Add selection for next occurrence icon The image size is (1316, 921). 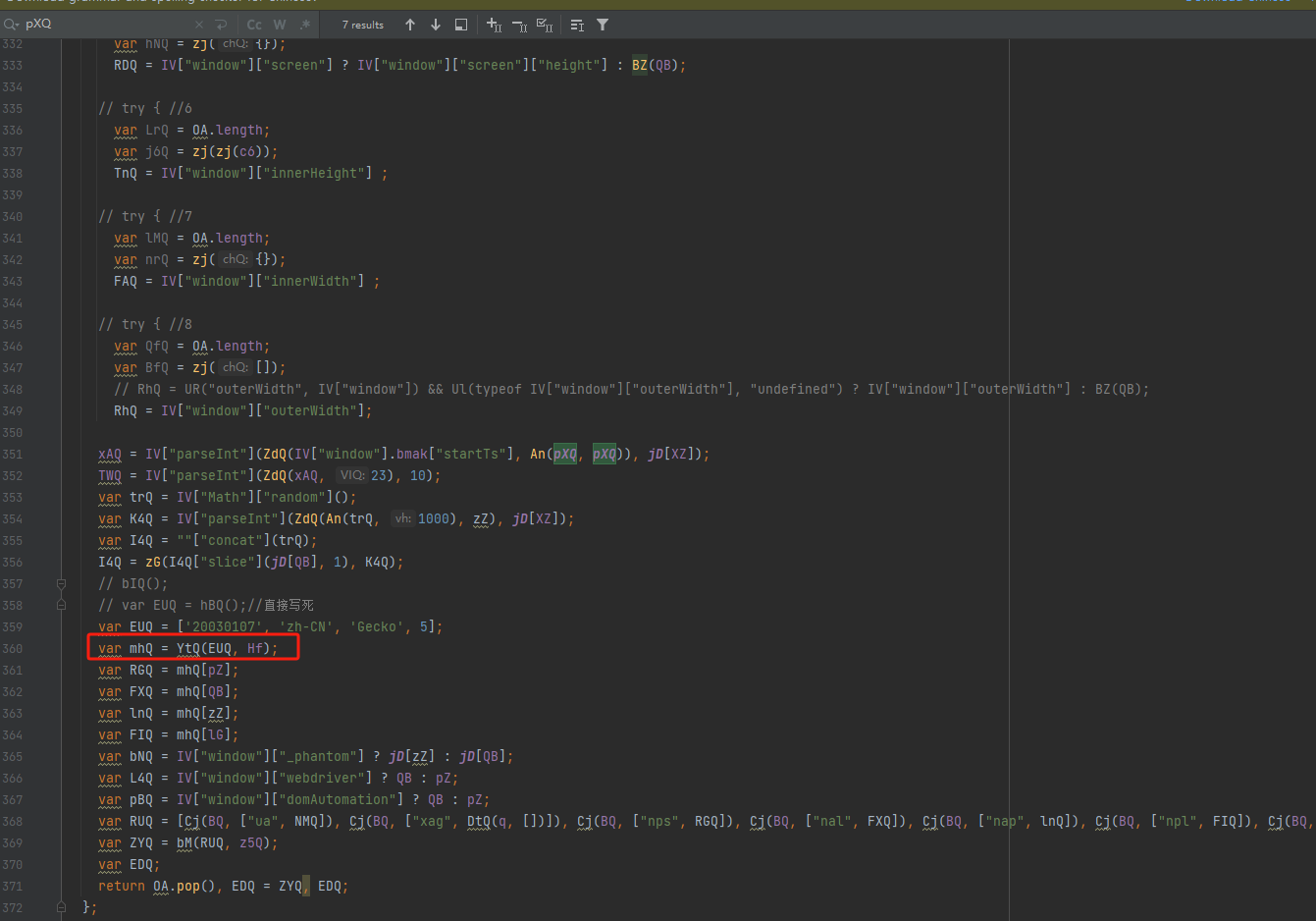495,25
